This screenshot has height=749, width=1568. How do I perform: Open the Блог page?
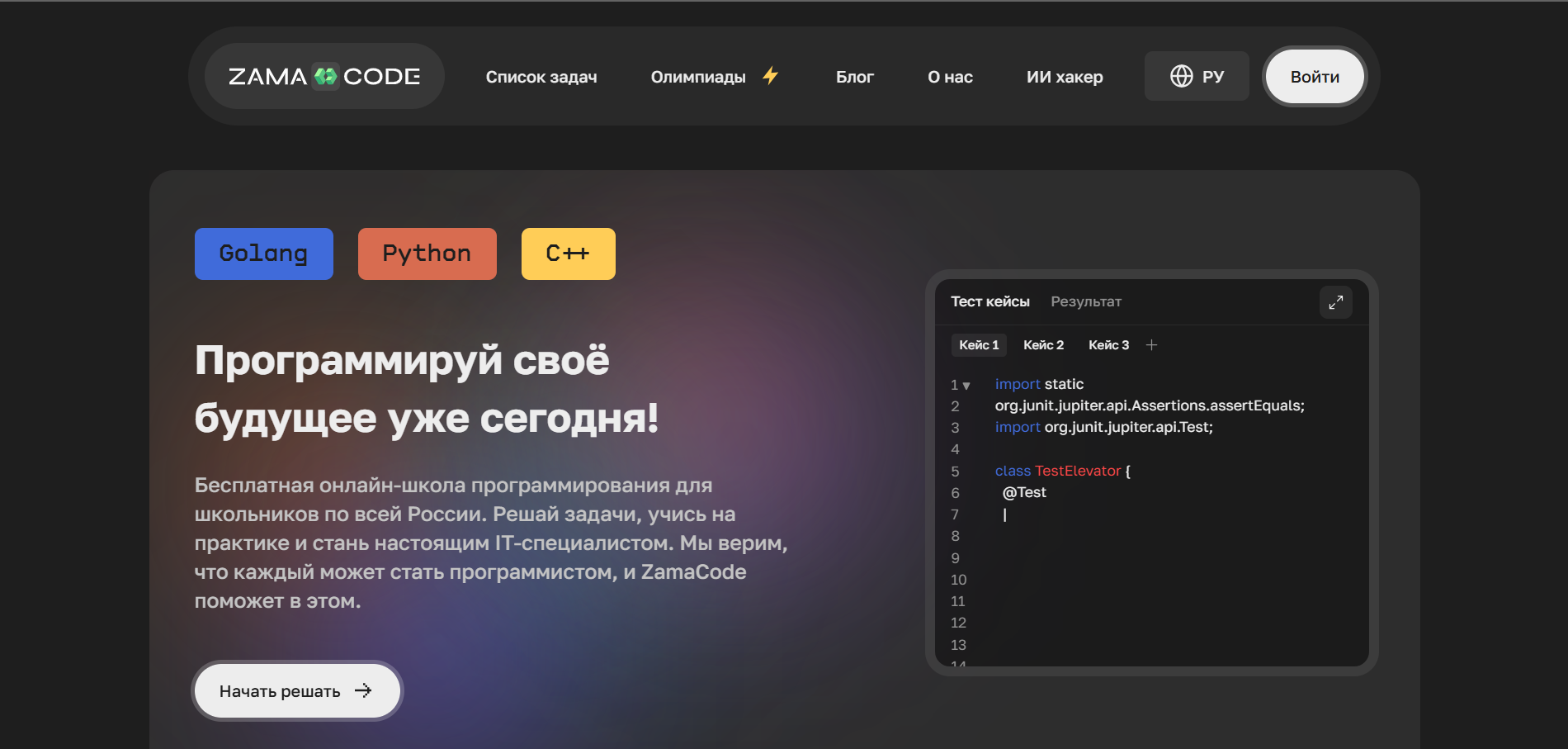[x=854, y=77]
